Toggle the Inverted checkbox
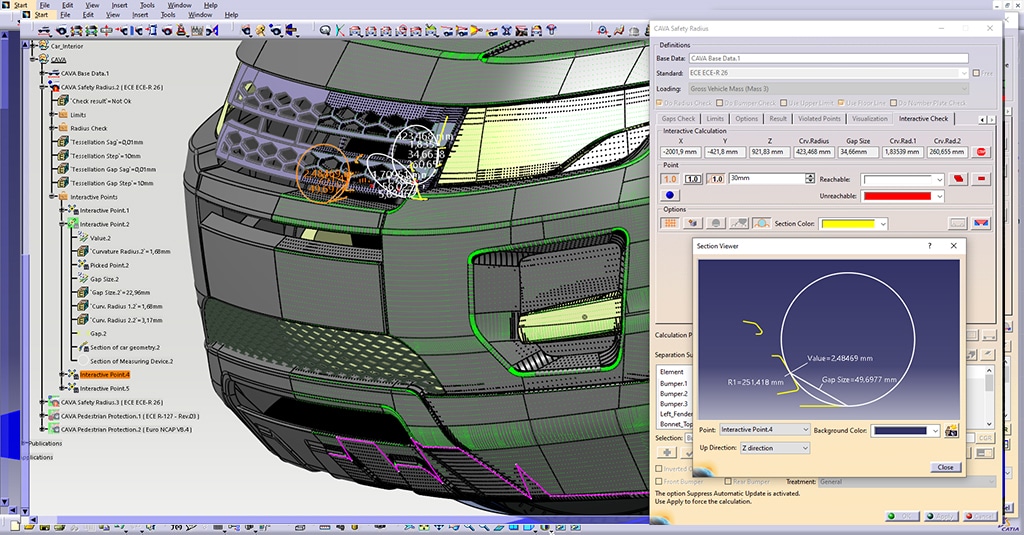The image size is (1024, 535). (659, 468)
